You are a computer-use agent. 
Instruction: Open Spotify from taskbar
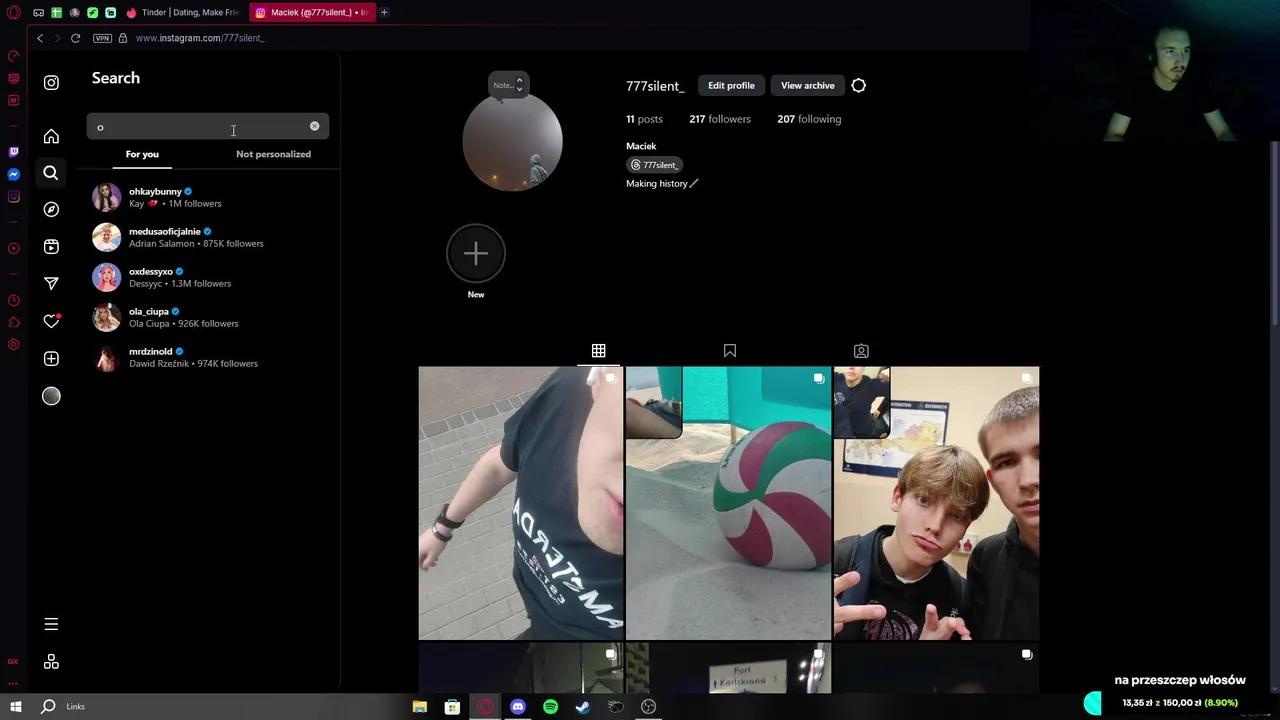coord(550,707)
